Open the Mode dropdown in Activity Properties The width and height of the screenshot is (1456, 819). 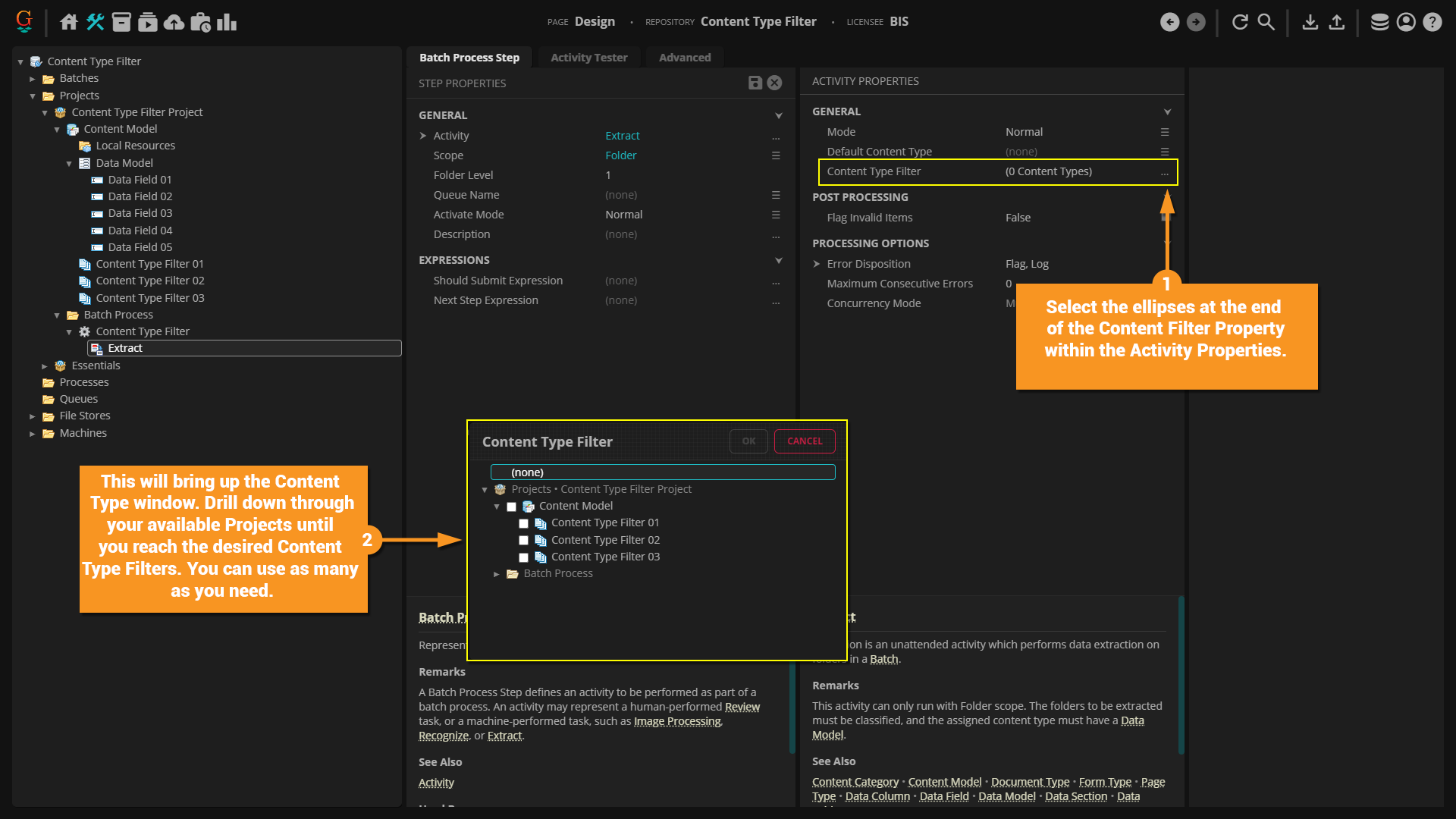(x=1165, y=132)
